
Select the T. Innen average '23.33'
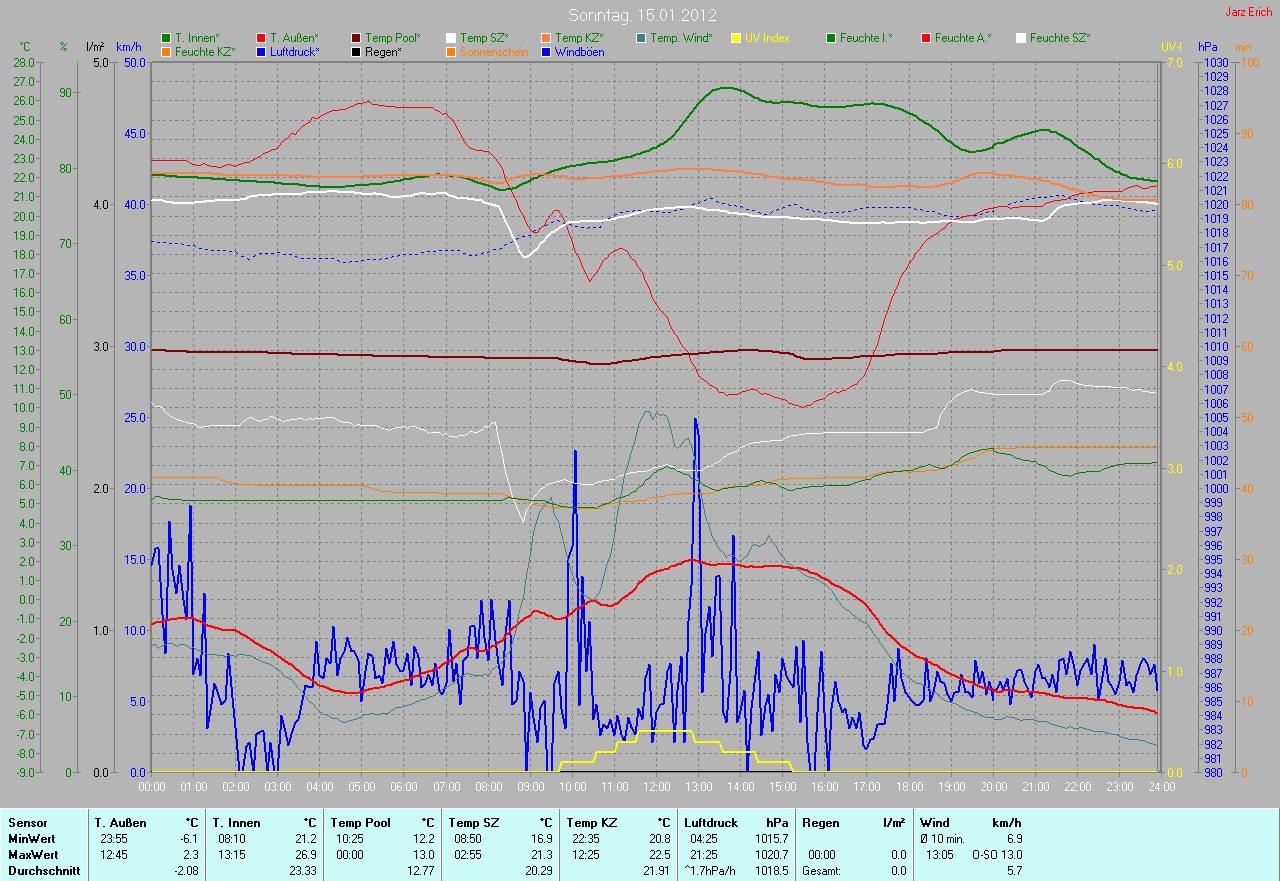[302, 871]
